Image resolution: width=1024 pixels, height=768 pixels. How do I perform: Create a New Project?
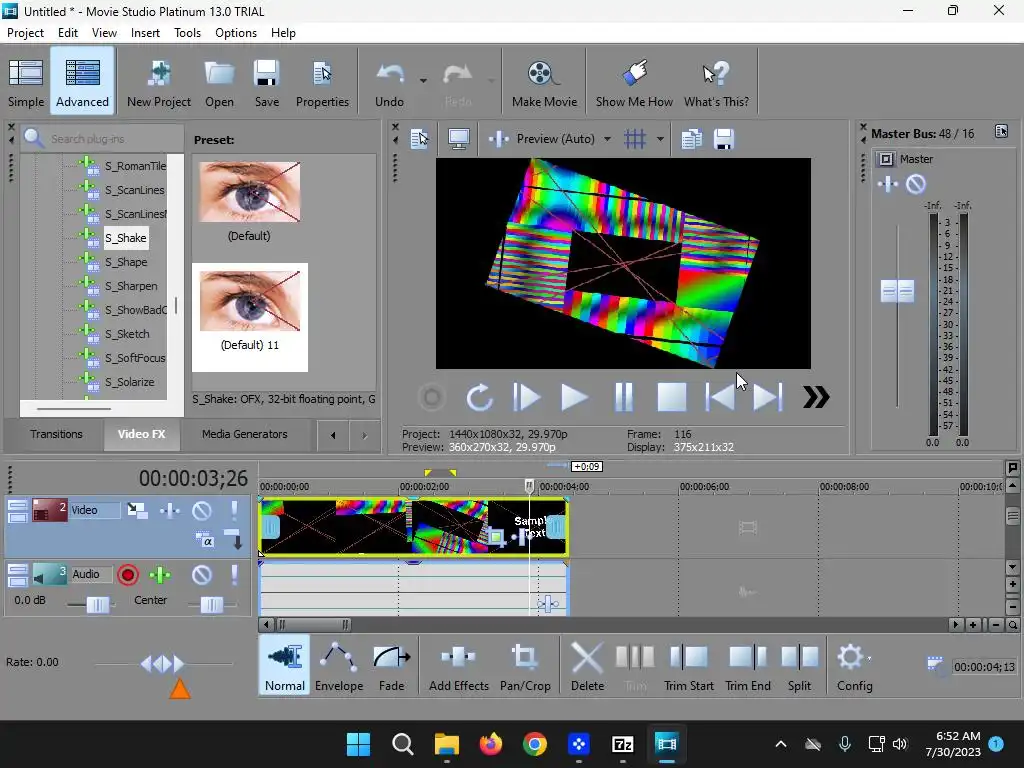tap(159, 82)
